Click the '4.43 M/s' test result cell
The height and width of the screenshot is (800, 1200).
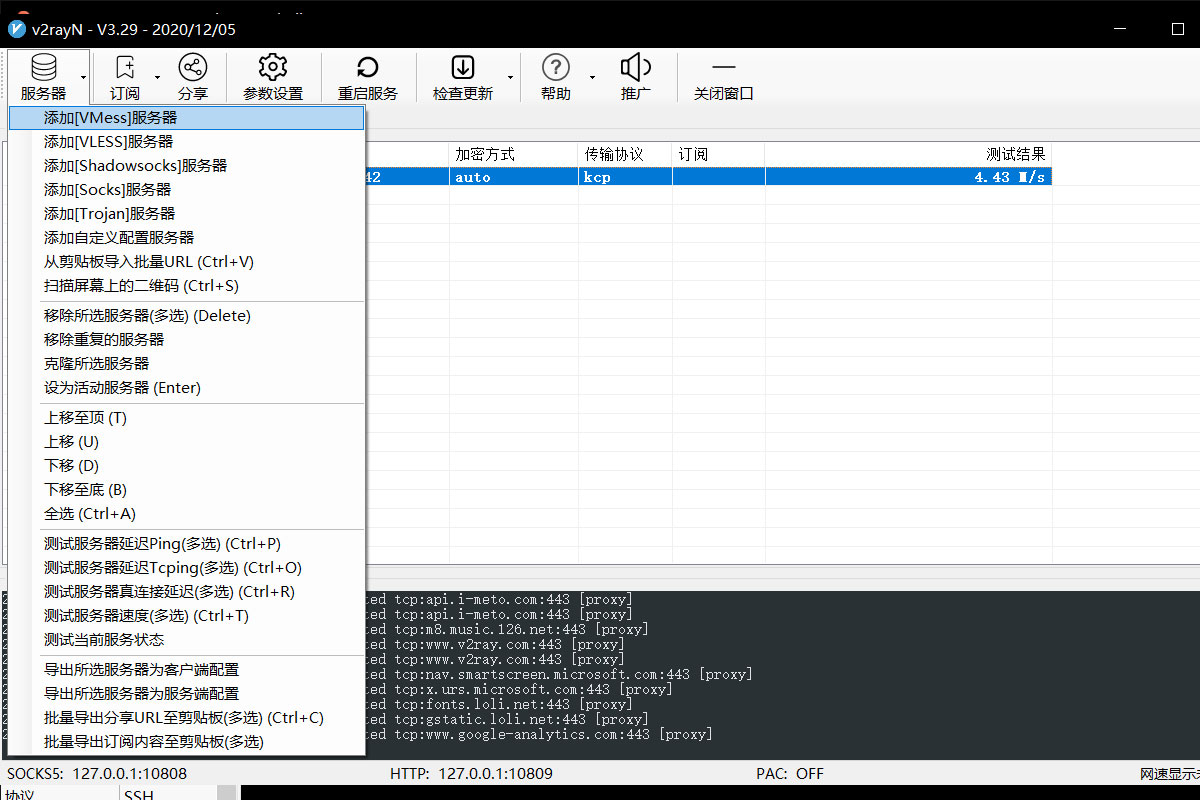click(908, 177)
